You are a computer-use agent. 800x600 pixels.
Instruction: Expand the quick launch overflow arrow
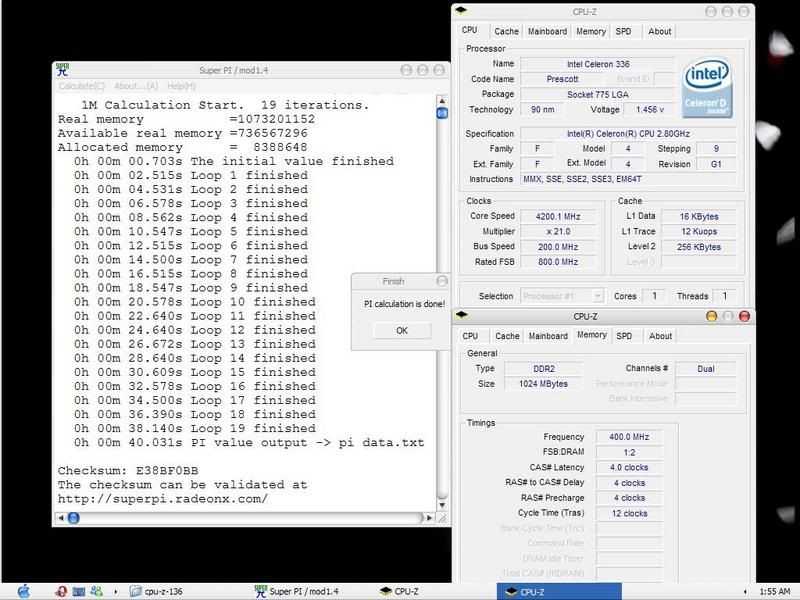click(x=113, y=591)
